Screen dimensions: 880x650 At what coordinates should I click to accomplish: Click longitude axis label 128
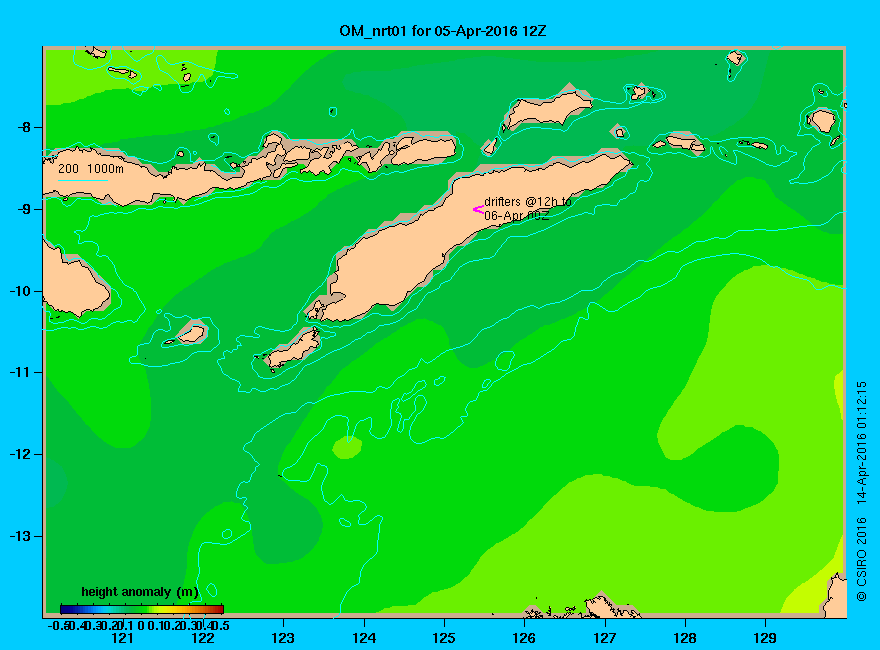[685, 638]
